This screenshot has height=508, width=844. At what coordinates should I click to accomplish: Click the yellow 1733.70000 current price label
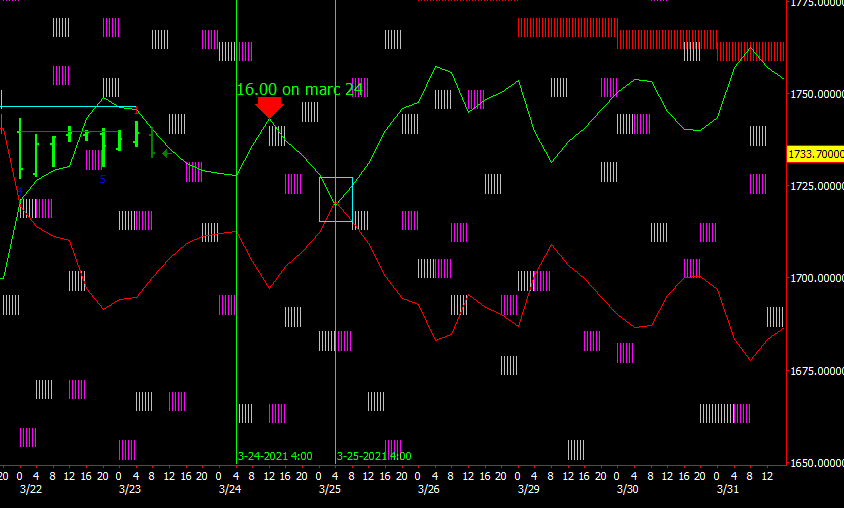pyautogui.click(x=815, y=154)
